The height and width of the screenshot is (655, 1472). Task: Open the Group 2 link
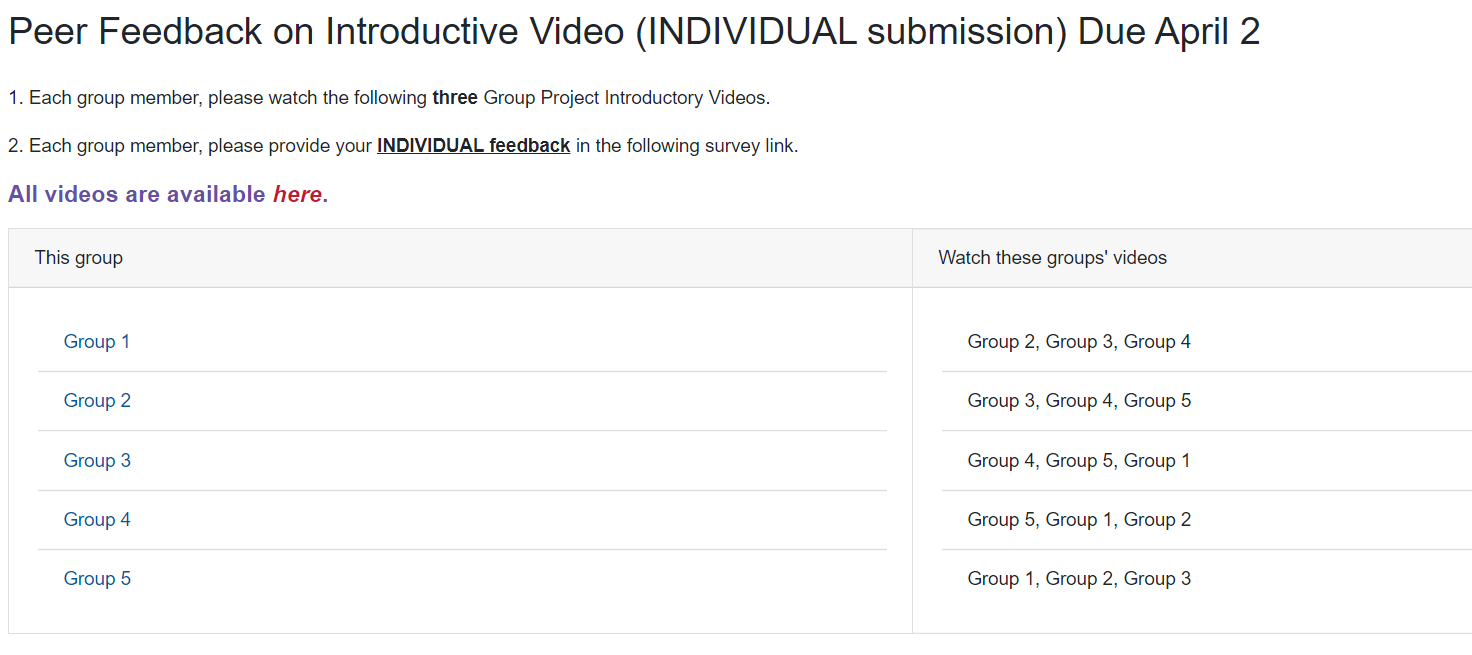pos(97,401)
